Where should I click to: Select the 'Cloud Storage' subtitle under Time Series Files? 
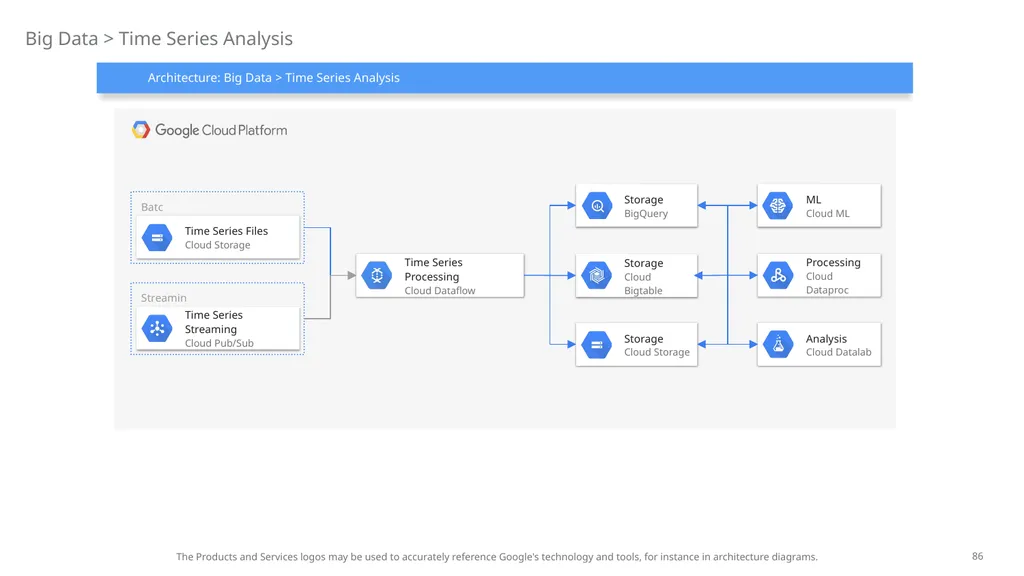tap(217, 245)
